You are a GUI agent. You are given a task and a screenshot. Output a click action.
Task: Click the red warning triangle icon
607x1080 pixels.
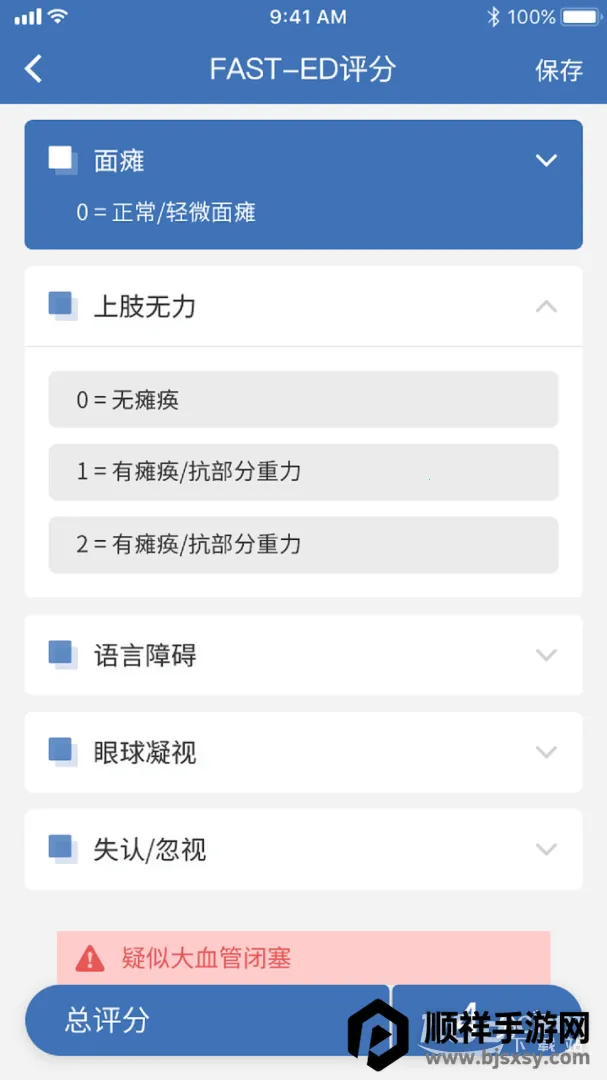pyautogui.click(x=90, y=959)
